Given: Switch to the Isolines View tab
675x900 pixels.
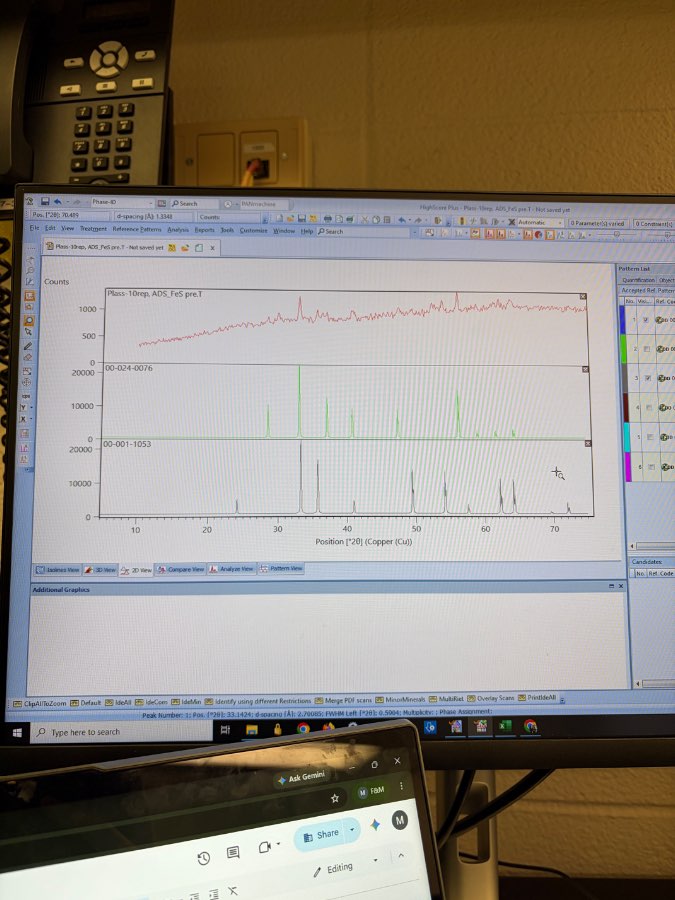Looking at the screenshot, I should [57, 570].
